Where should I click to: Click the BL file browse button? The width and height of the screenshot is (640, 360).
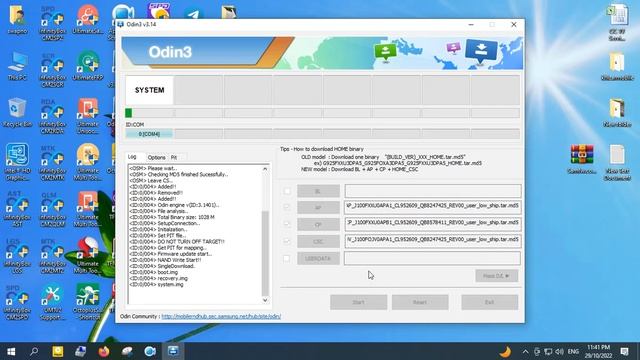(x=318, y=191)
